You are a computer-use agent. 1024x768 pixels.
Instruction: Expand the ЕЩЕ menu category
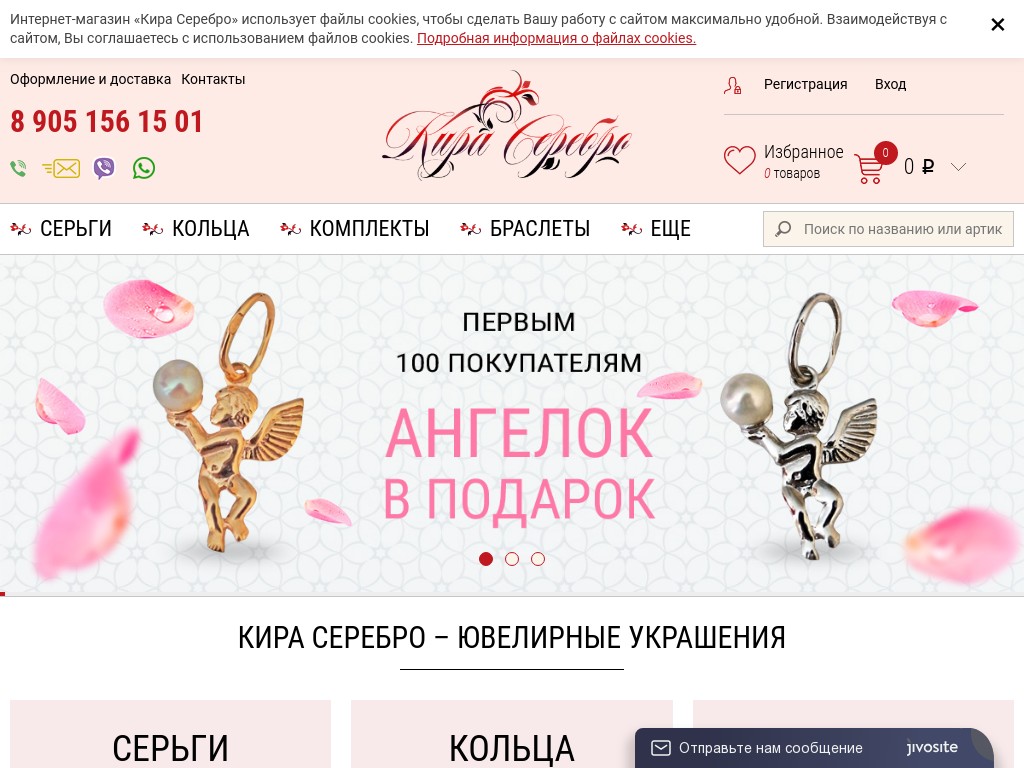click(x=656, y=229)
